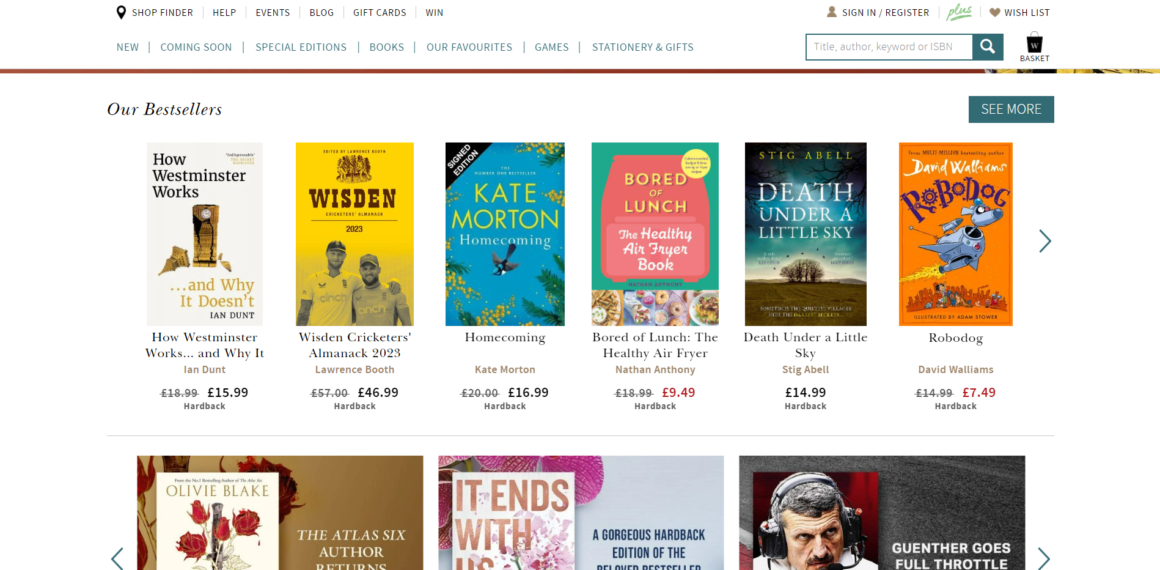Select the Death Under a Little Sky cover
Screen dimensions: 1160x570
(805, 234)
